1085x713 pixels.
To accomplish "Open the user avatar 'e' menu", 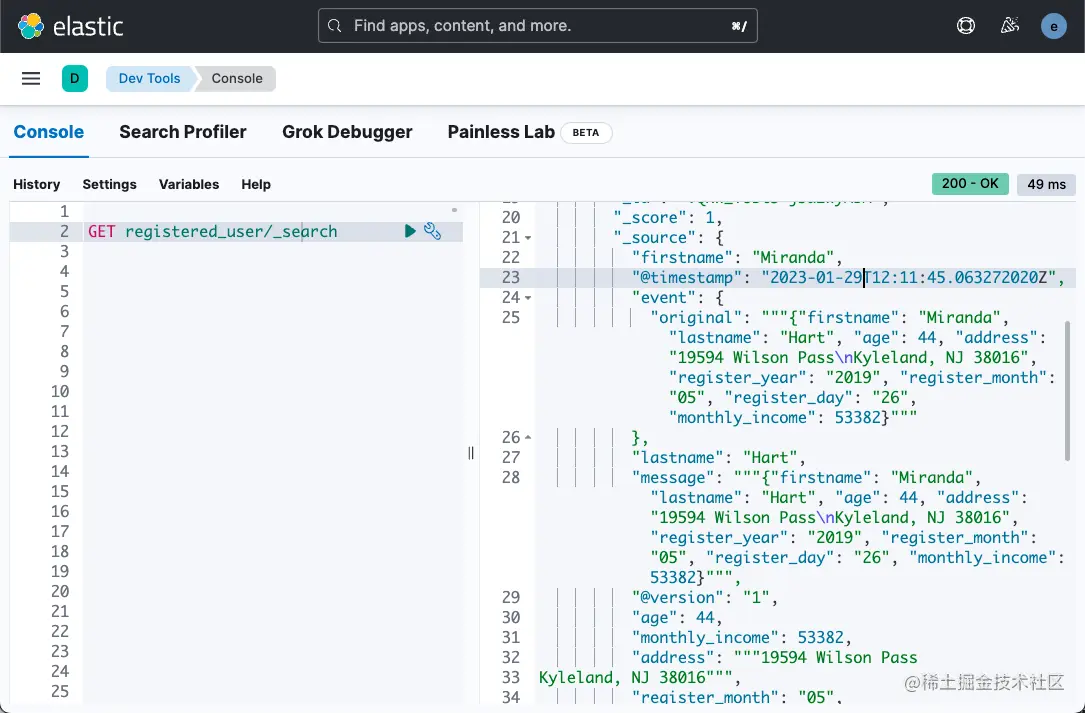I will 1053,26.
